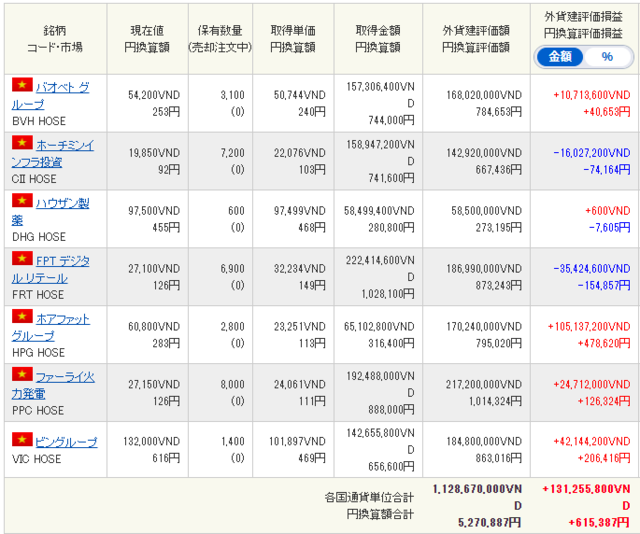
Task: Click the 142,920,000VND valuation amount
Action: coord(484,153)
